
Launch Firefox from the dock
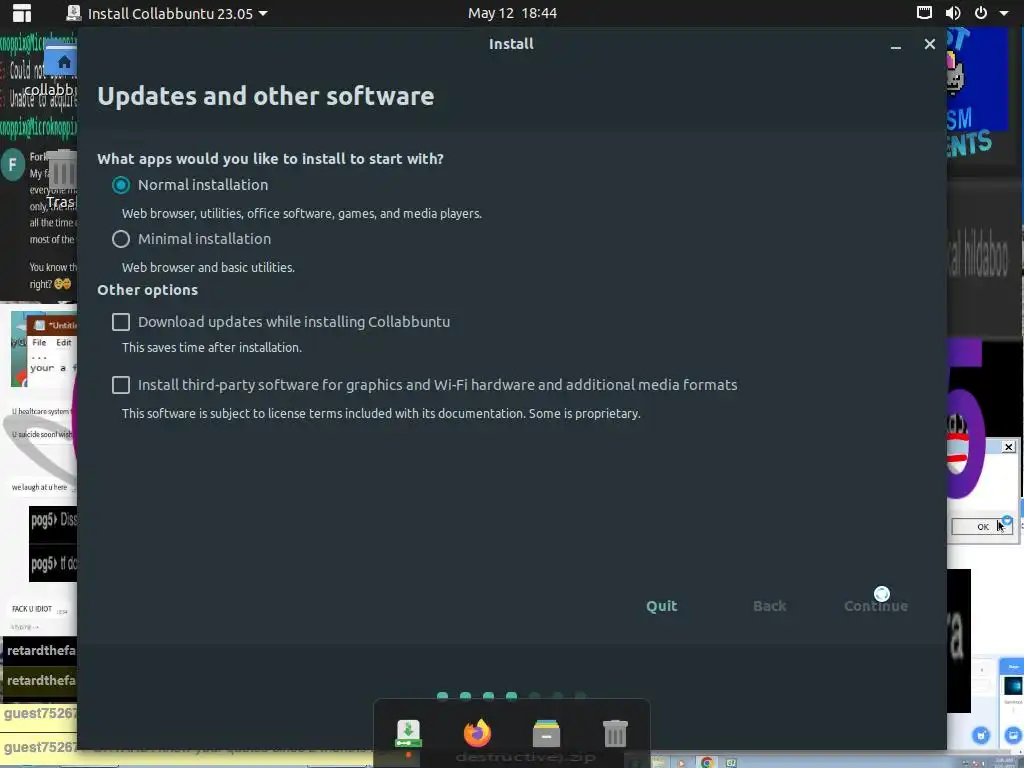(477, 733)
